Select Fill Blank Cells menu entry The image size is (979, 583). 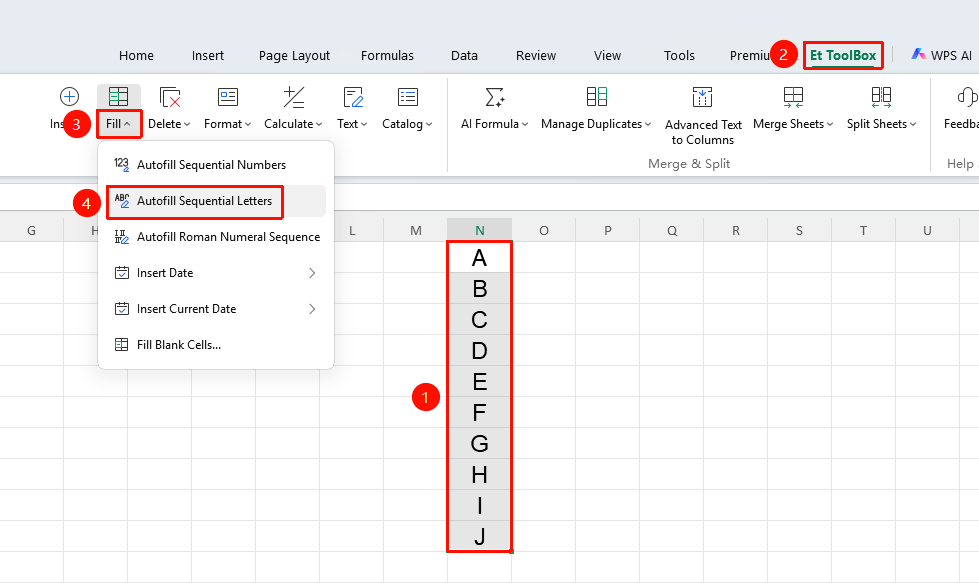pos(216,345)
